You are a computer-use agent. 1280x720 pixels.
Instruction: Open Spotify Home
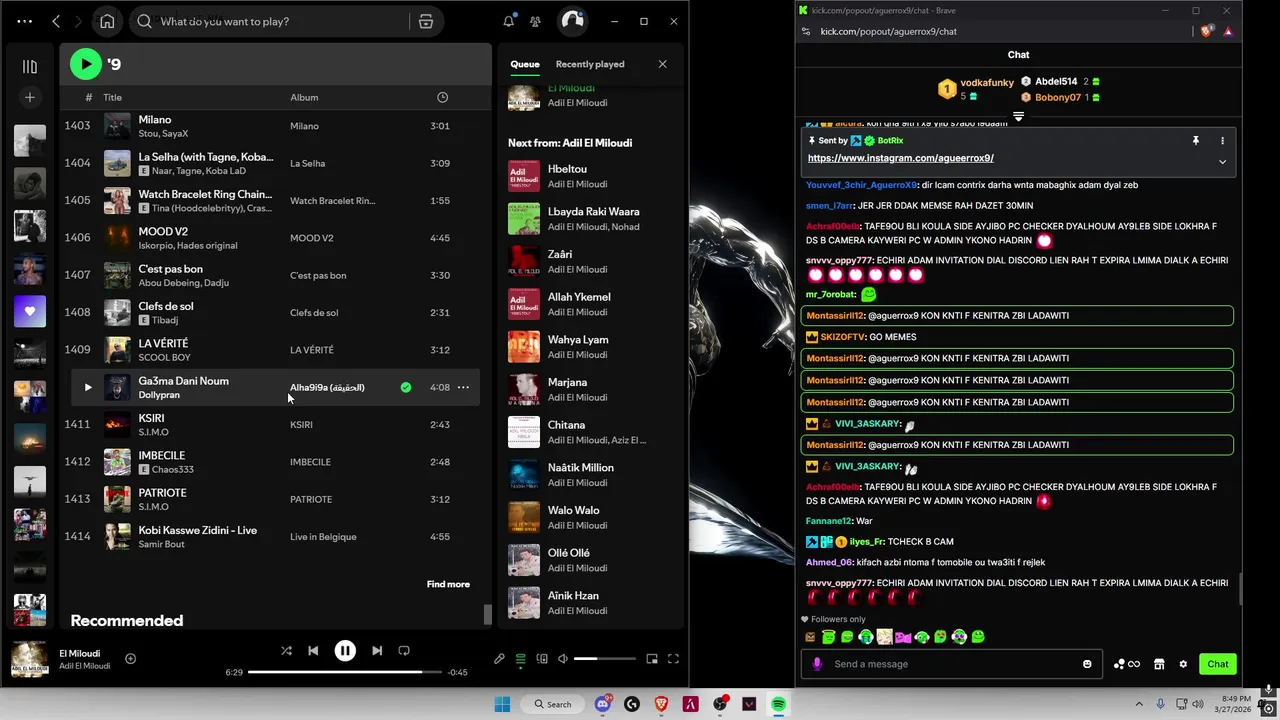click(x=107, y=21)
